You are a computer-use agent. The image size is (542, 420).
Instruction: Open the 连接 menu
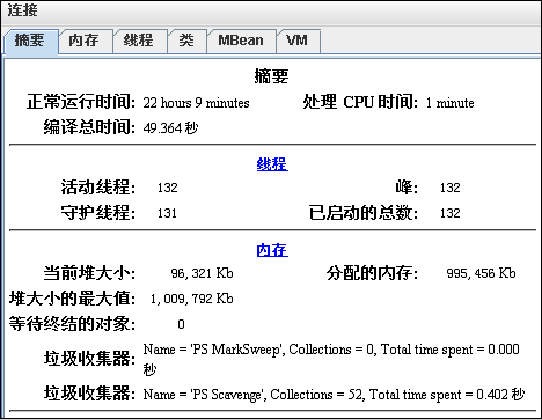pos(22,10)
